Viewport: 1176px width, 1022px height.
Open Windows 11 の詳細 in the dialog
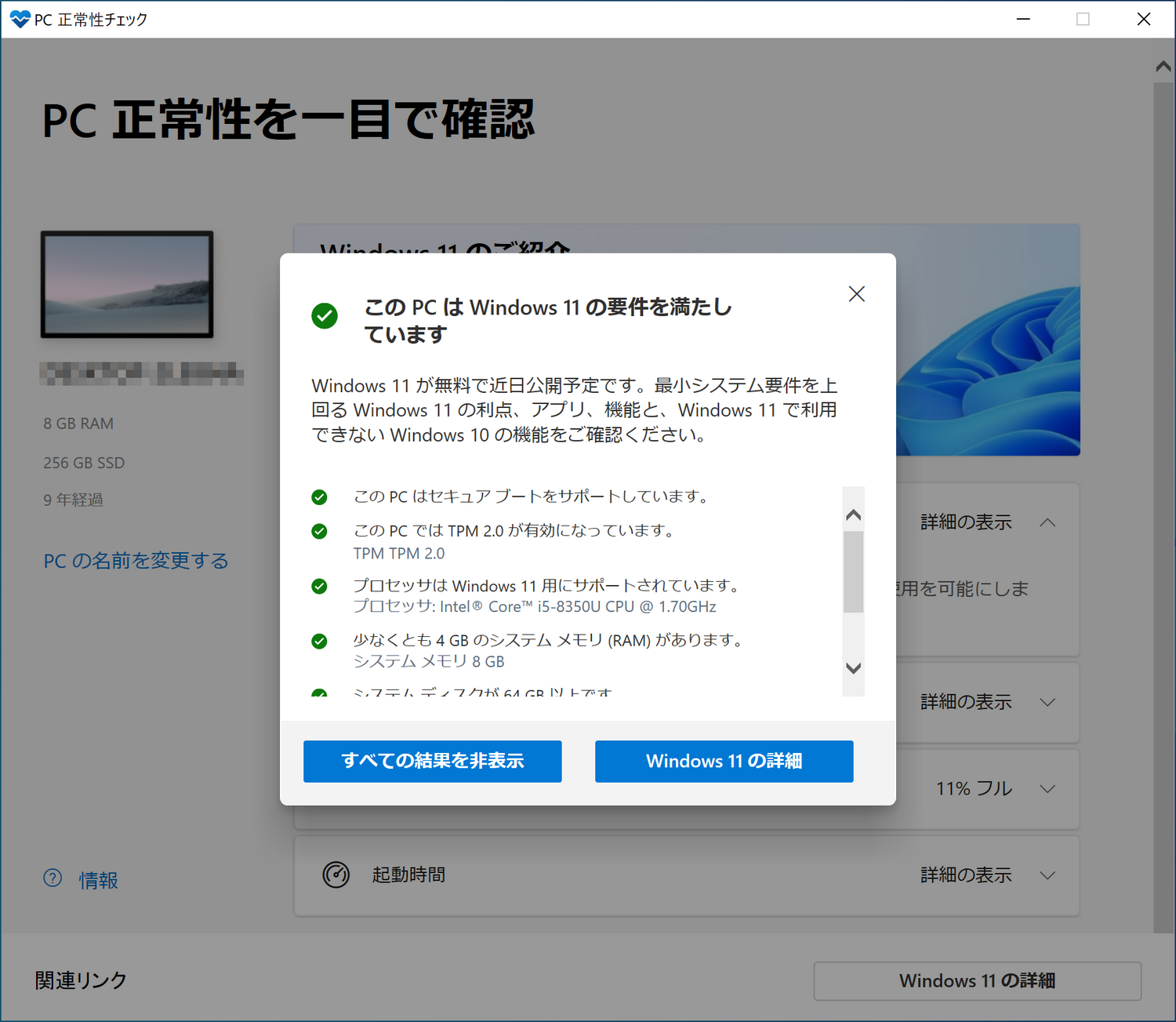724,761
